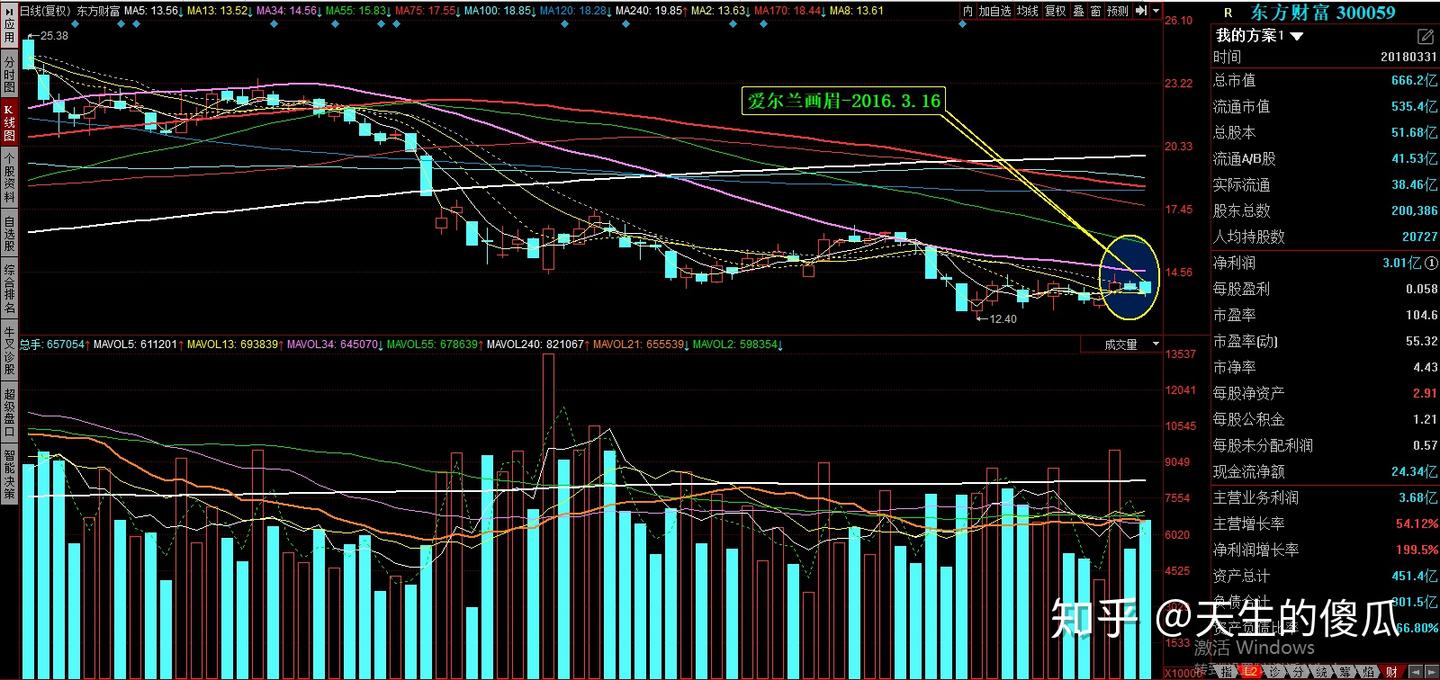
Task: Click the 资产总计 row
Action: [x=1325, y=575]
